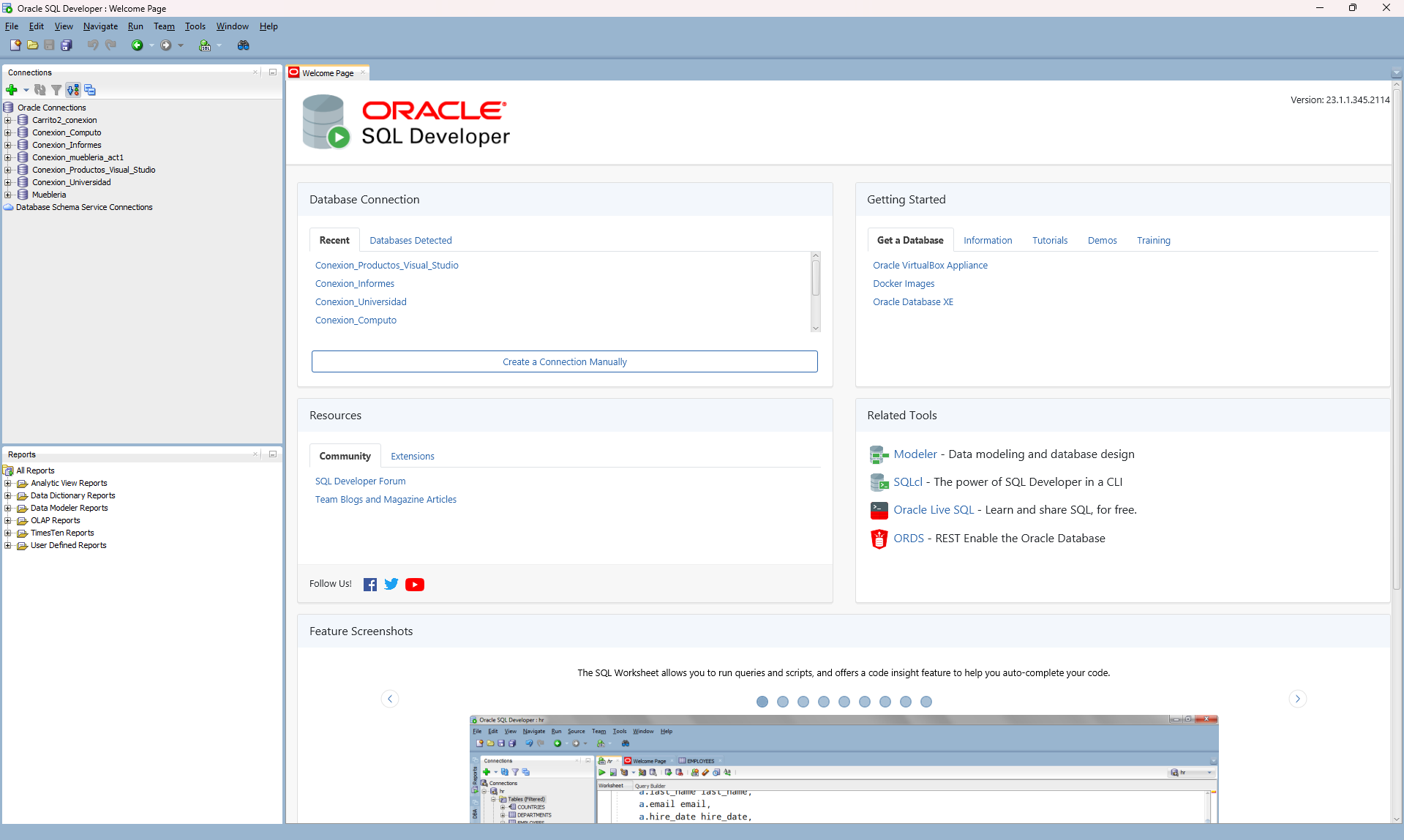The width and height of the screenshot is (1404, 840).
Task: Expand the Data Dictionary Reports folder
Action: [8, 495]
